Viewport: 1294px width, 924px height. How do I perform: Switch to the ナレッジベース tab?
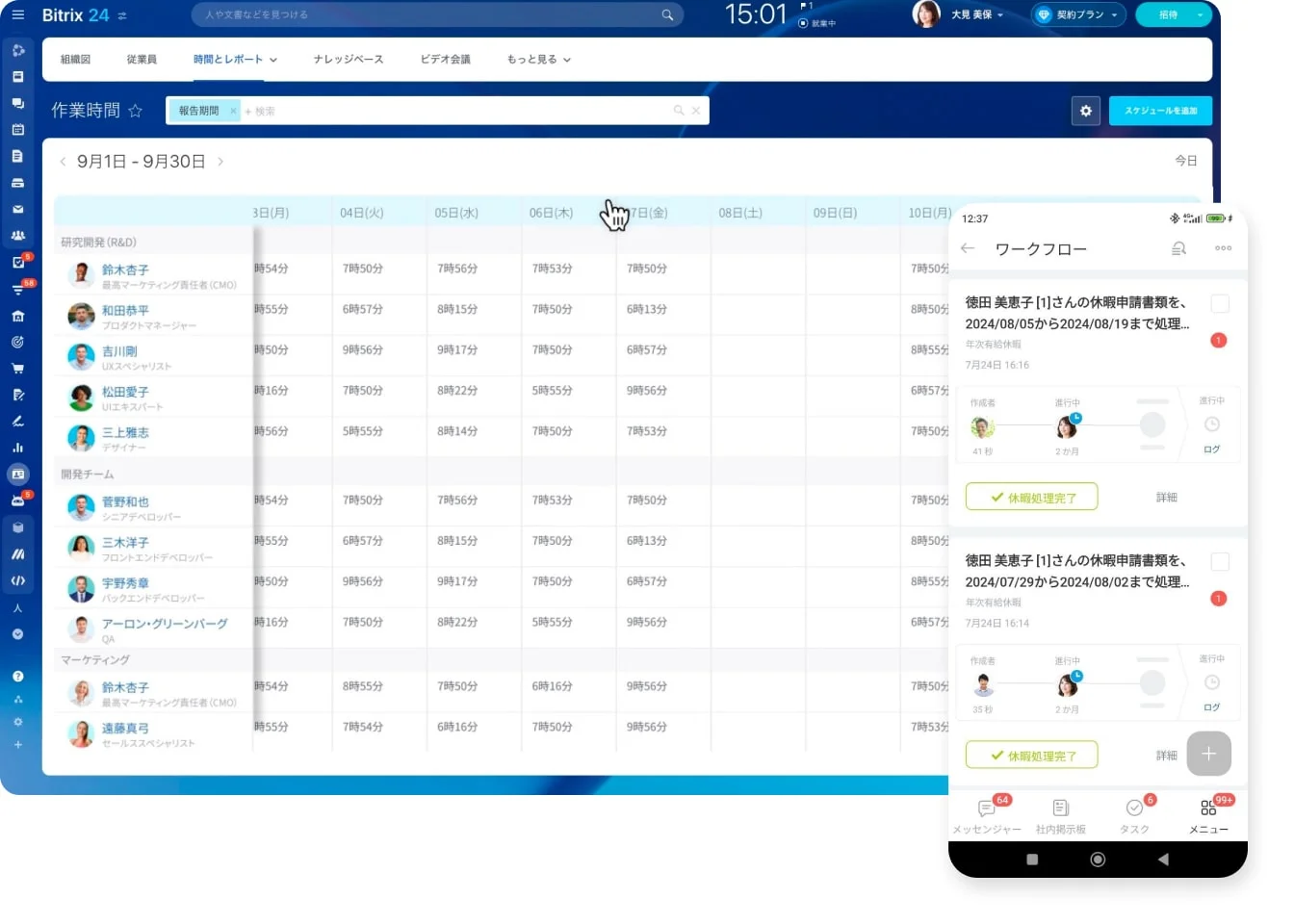tap(348, 60)
